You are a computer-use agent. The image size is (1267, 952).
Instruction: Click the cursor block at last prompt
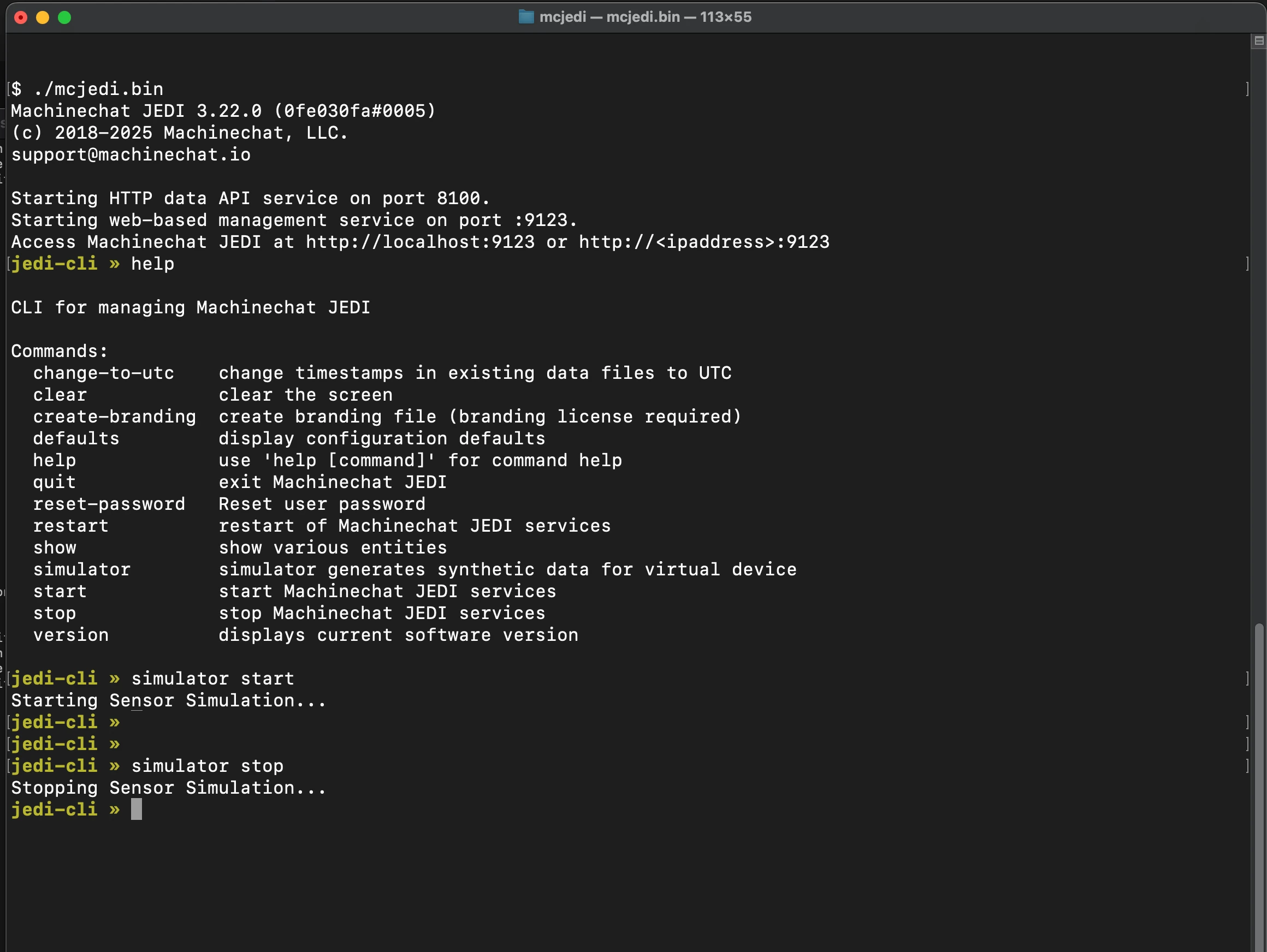tap(137, 810)
